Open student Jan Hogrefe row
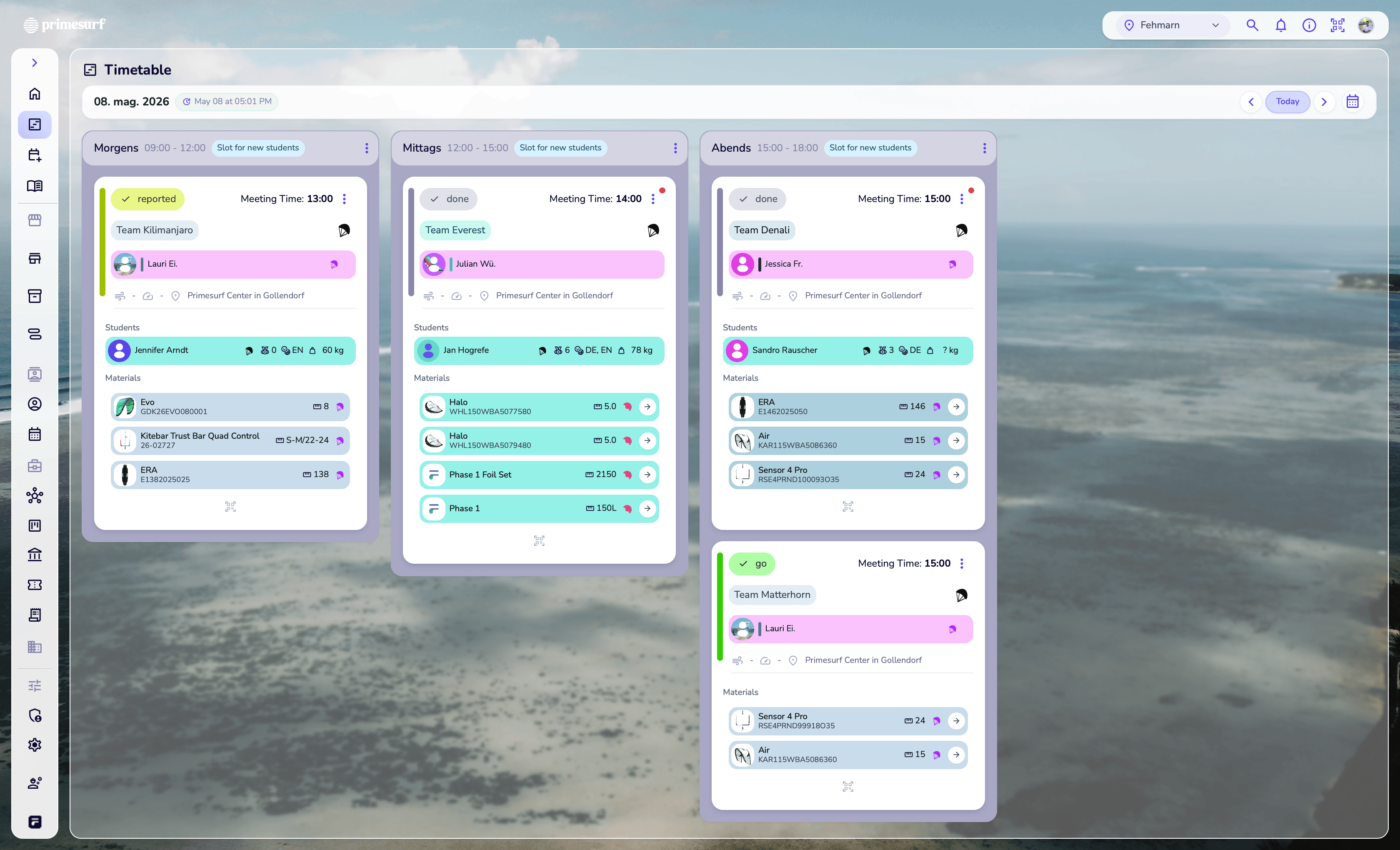 click(x=539, y=350)
